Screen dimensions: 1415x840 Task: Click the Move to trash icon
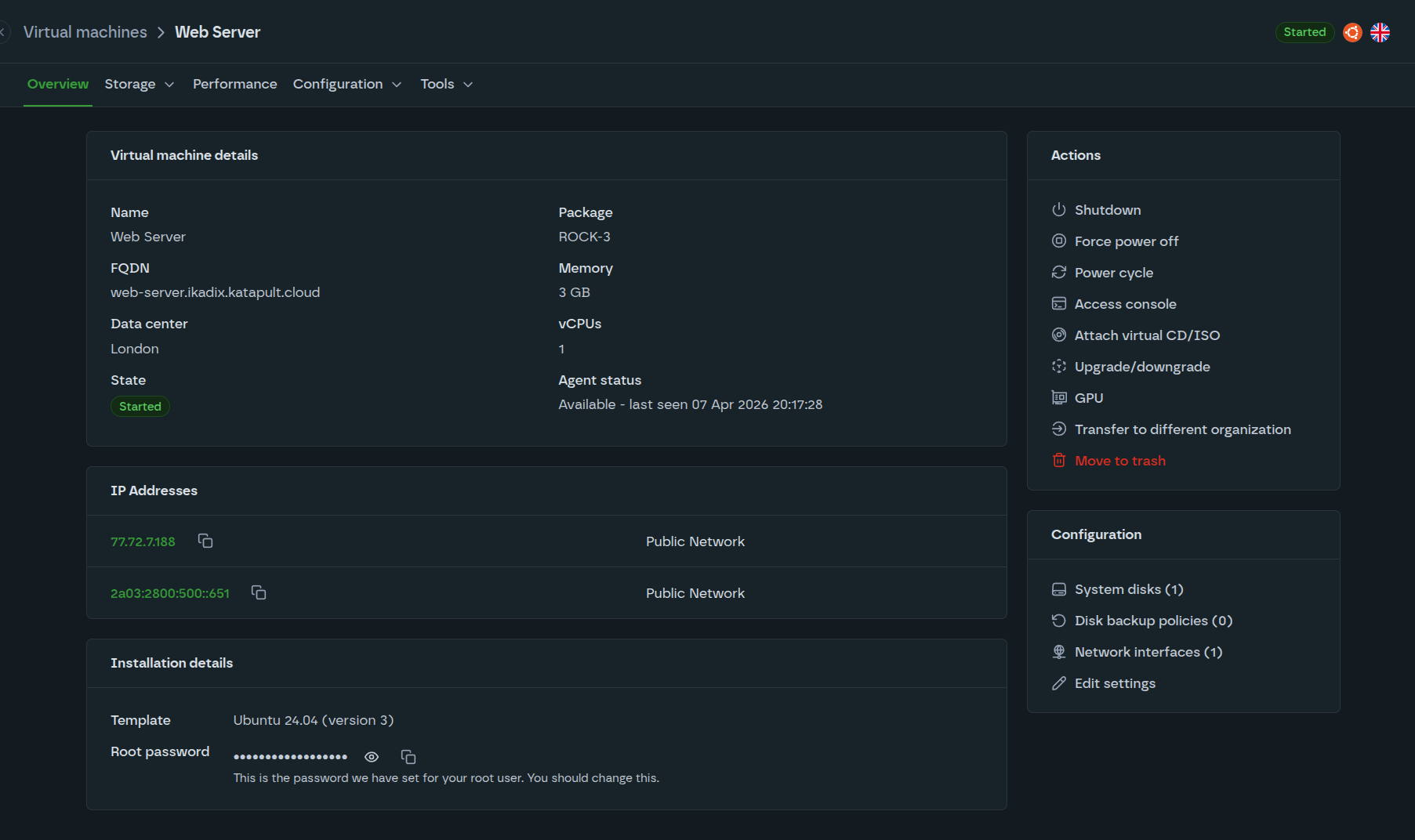pos(1059,460)
